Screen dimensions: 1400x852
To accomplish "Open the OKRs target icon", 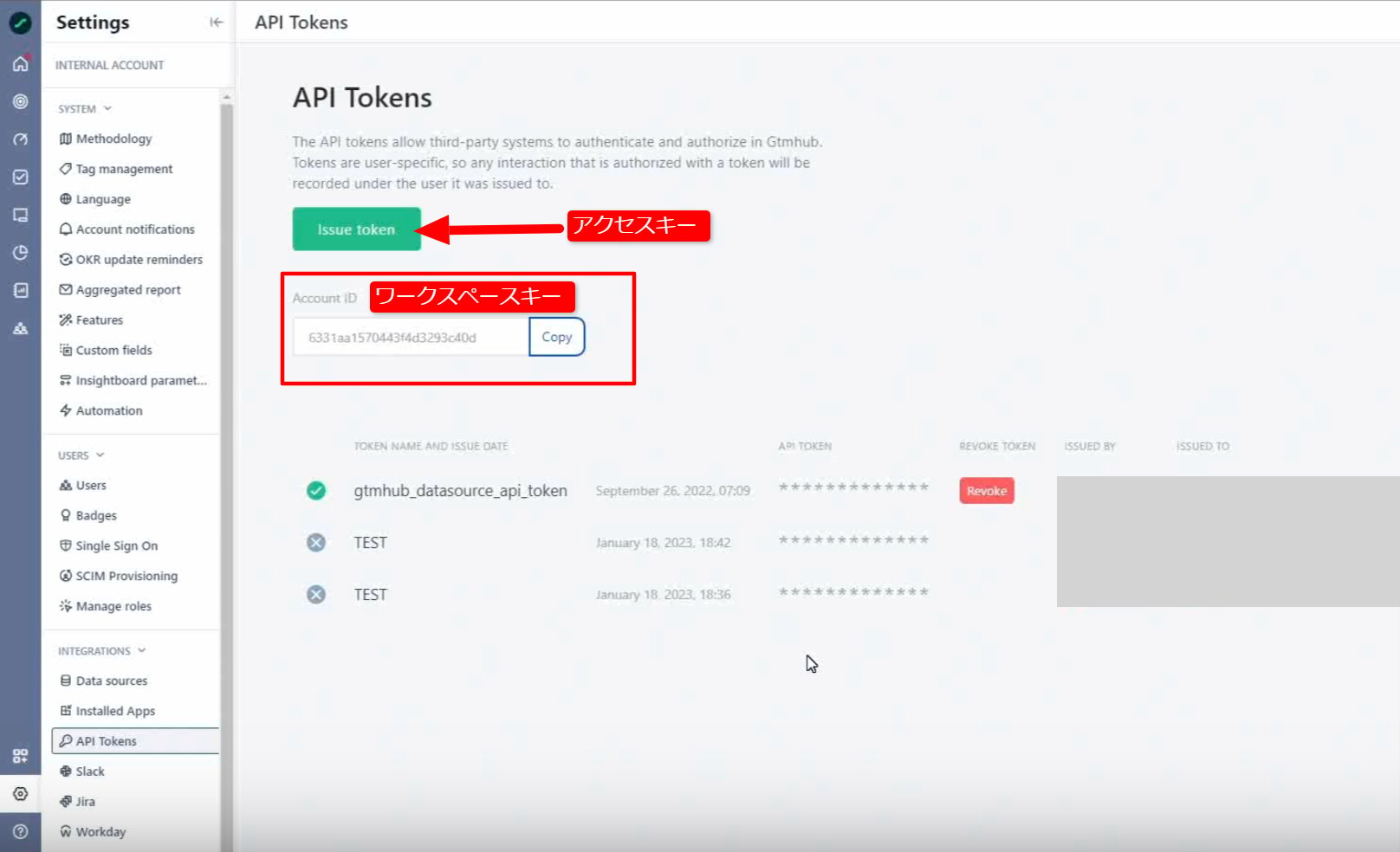I will 20,101.
